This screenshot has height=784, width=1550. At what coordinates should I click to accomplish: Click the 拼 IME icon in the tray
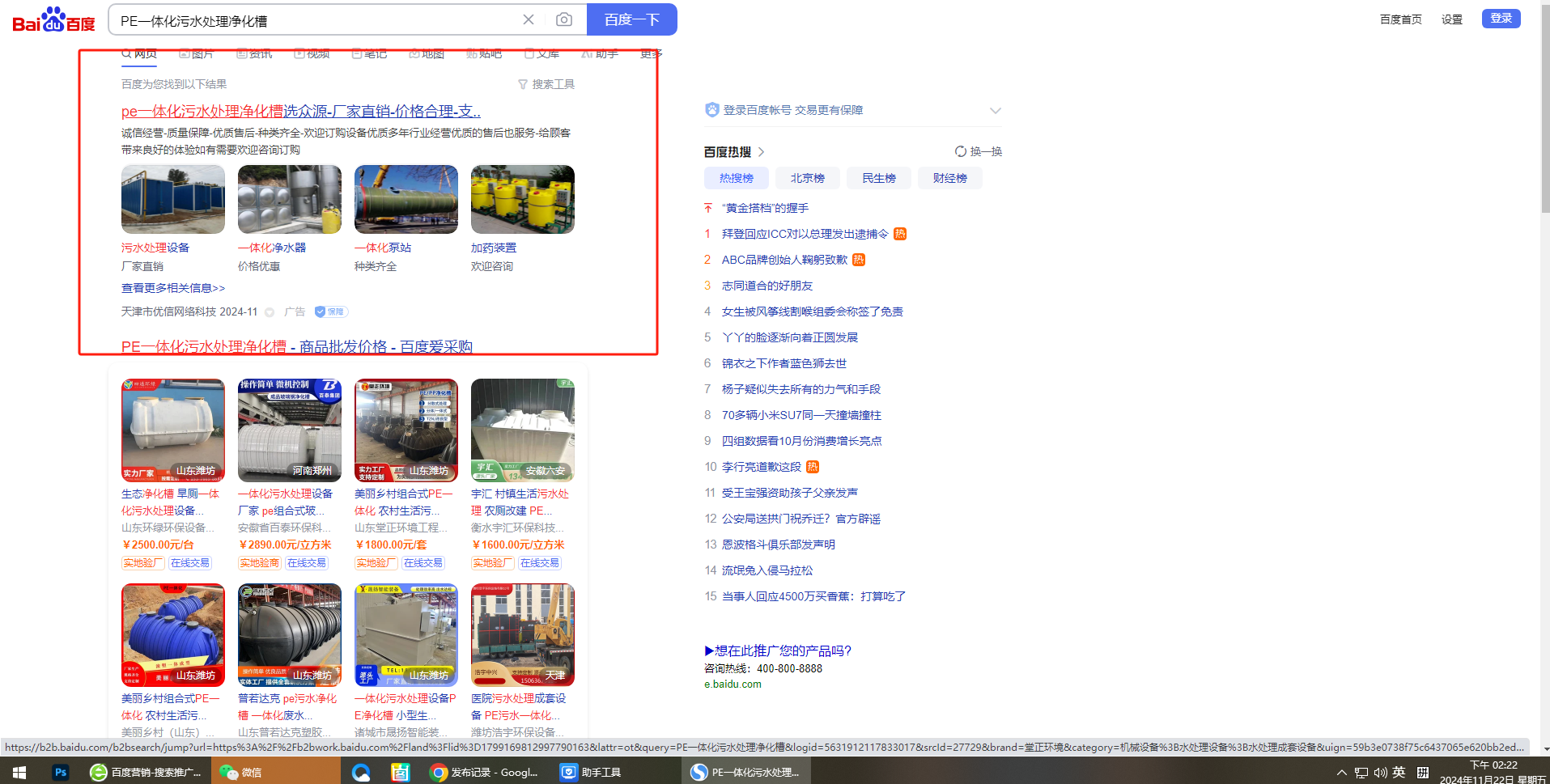point(1423,773)
